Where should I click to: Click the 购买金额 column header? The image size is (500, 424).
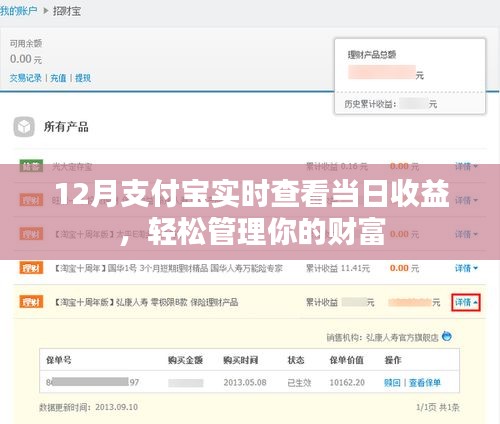[185, 360]
